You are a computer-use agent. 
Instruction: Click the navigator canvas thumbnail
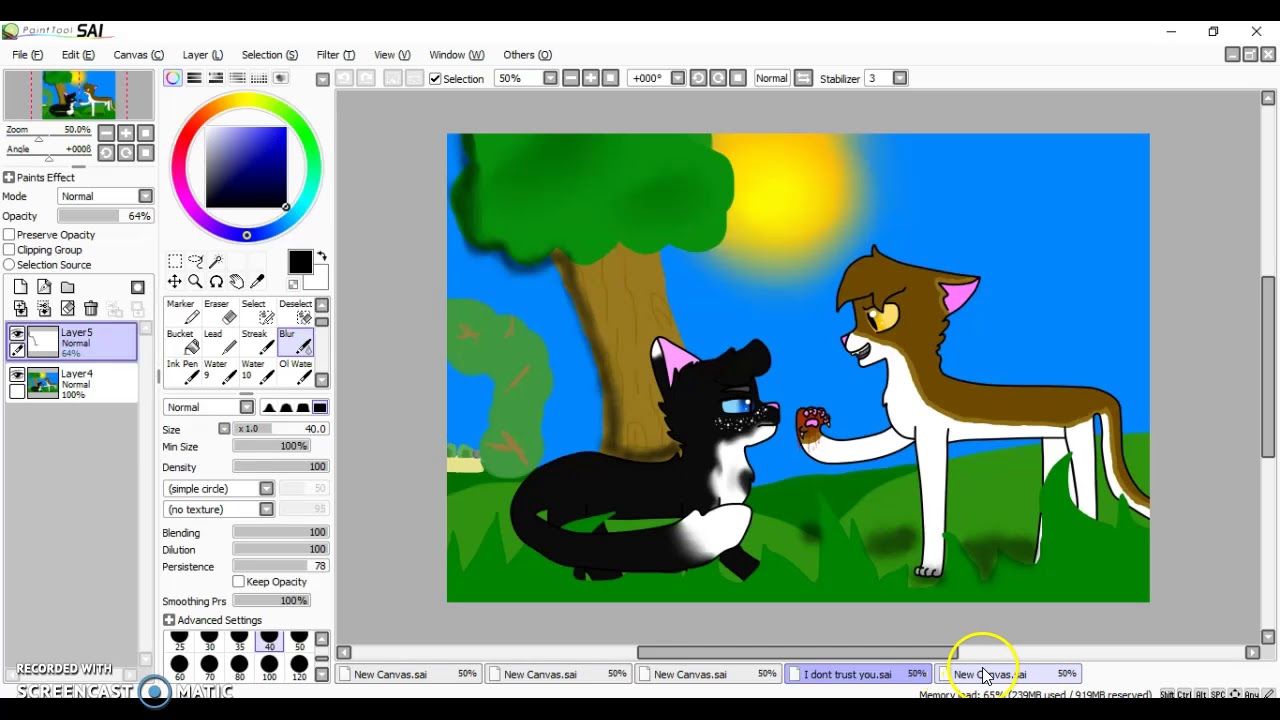[x=78, y=95]
